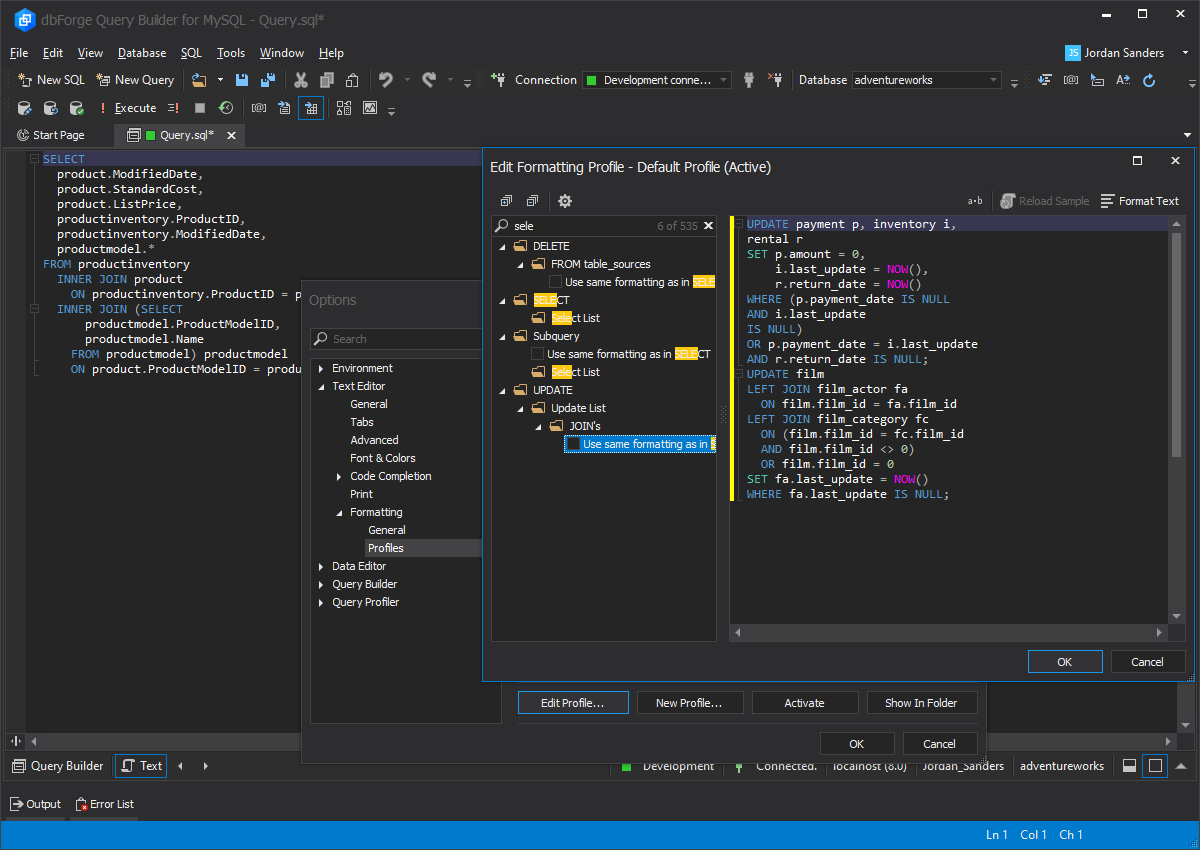
Task: Click the Cut scissors icon
Action: pos(300,80)
